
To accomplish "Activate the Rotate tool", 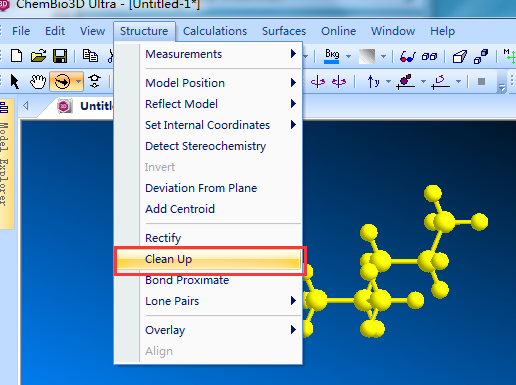I will [62, 81].
